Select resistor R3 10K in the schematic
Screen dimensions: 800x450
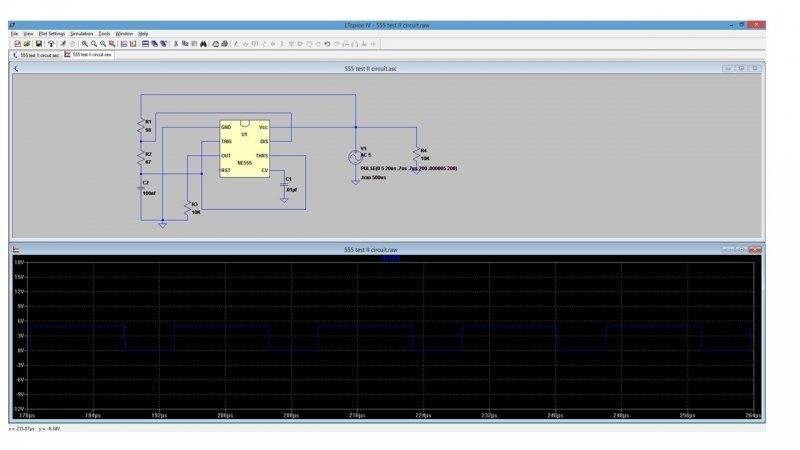(189, 208)
